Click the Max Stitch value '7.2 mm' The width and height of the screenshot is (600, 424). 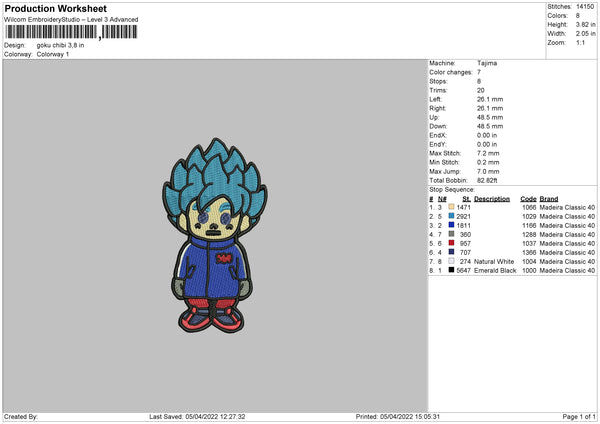[x=488, y=153]
